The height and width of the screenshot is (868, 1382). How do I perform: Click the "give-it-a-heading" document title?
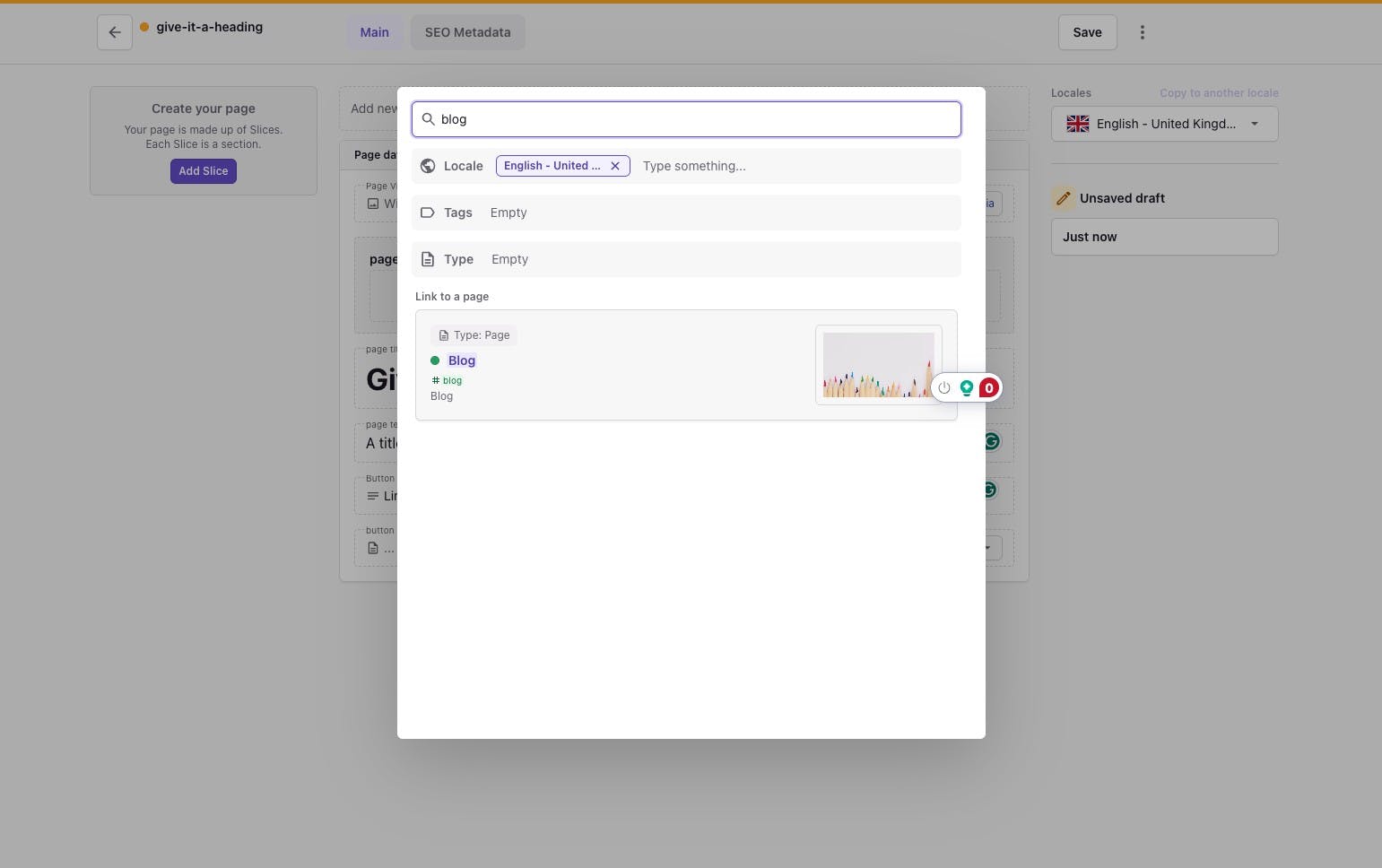pos(210,27)
